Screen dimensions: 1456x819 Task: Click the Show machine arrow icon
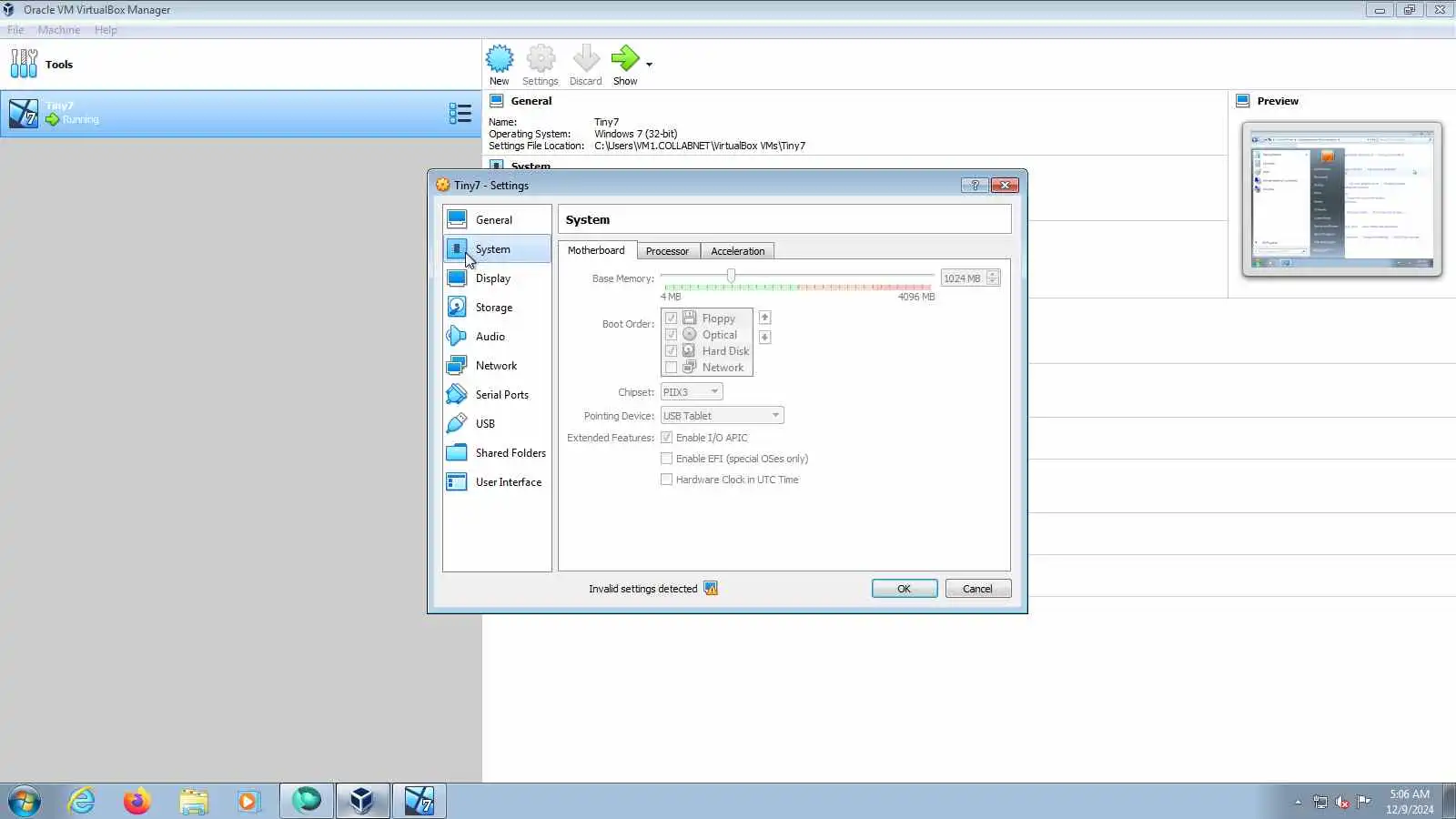pyautogui.click(x=625, y=59)
